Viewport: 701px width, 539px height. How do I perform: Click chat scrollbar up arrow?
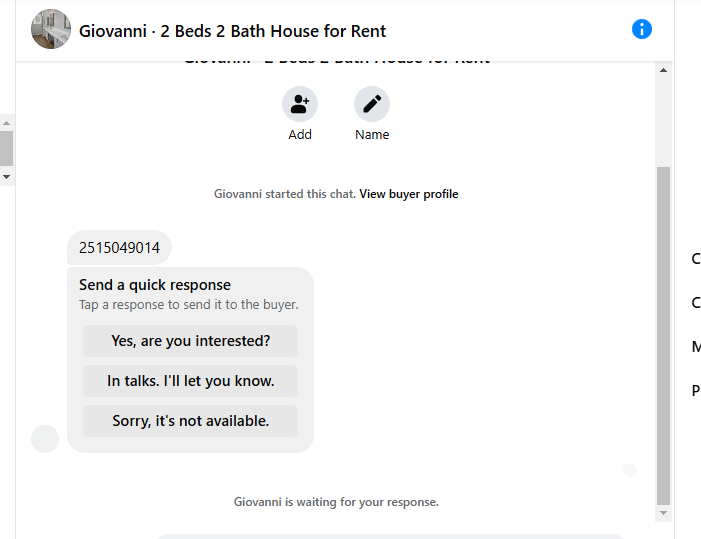[x=663, y=70]
